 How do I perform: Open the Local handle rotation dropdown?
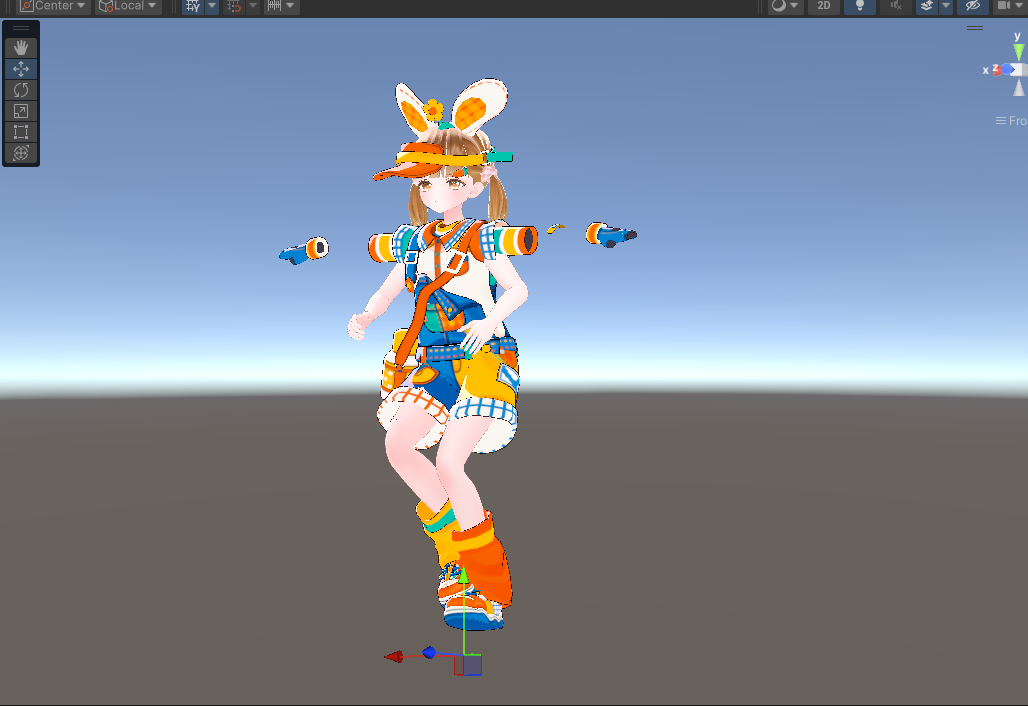(x=128, y=6)
